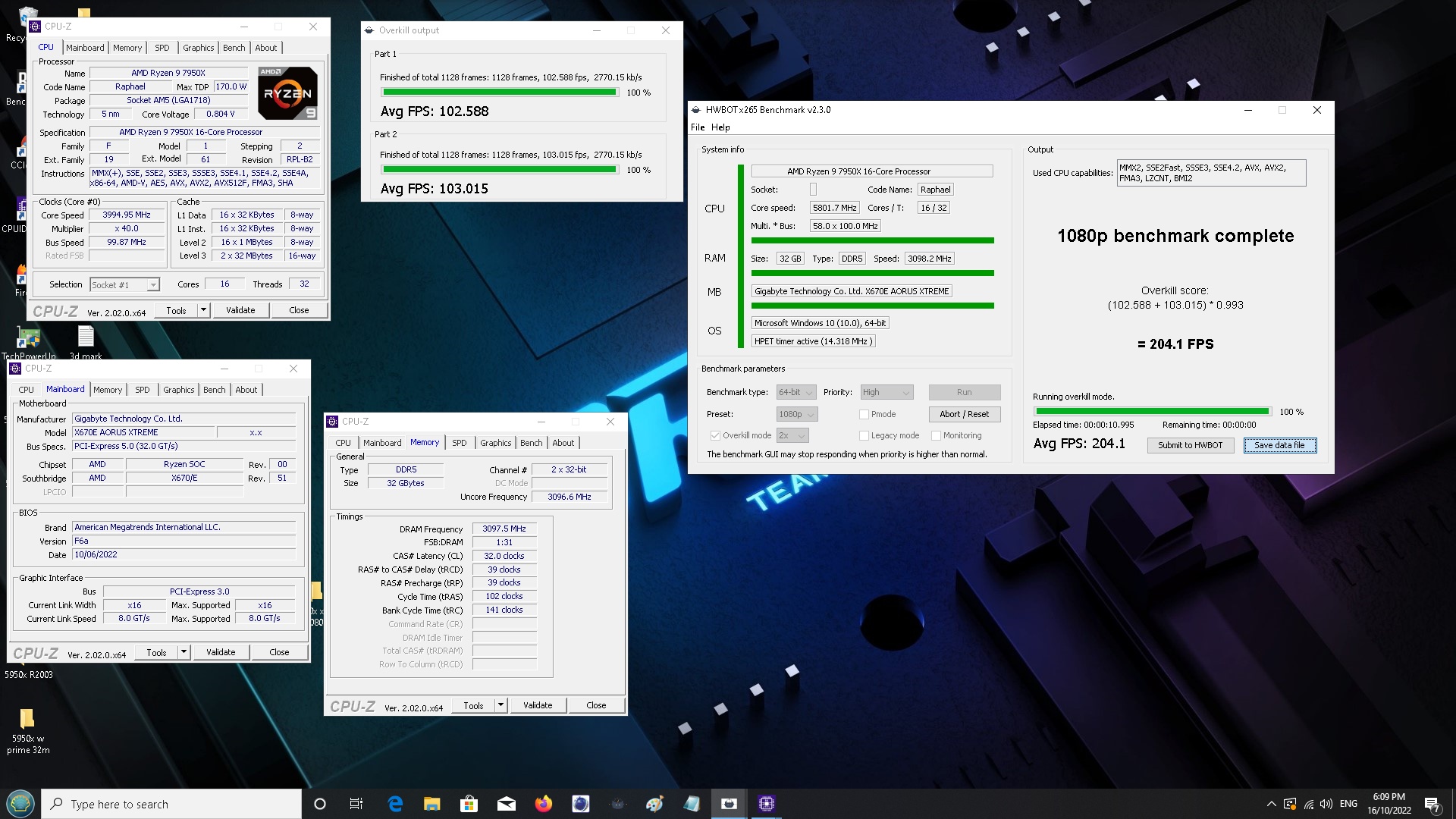Select the CPU tab in CPU-Z Mainboard window
Viewport: 1456px width, 819px height.
(27, 390)
